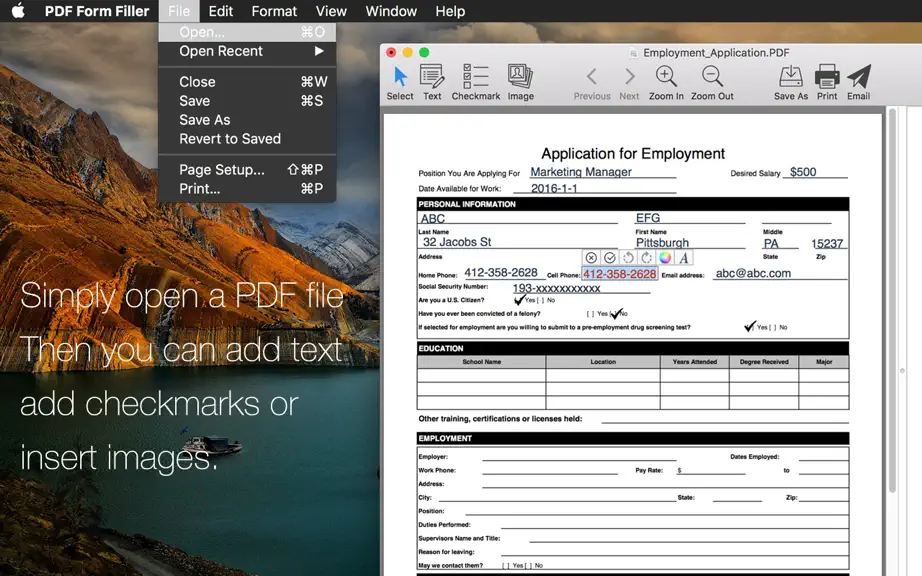Activate the Text tool in toolbar

432,83
